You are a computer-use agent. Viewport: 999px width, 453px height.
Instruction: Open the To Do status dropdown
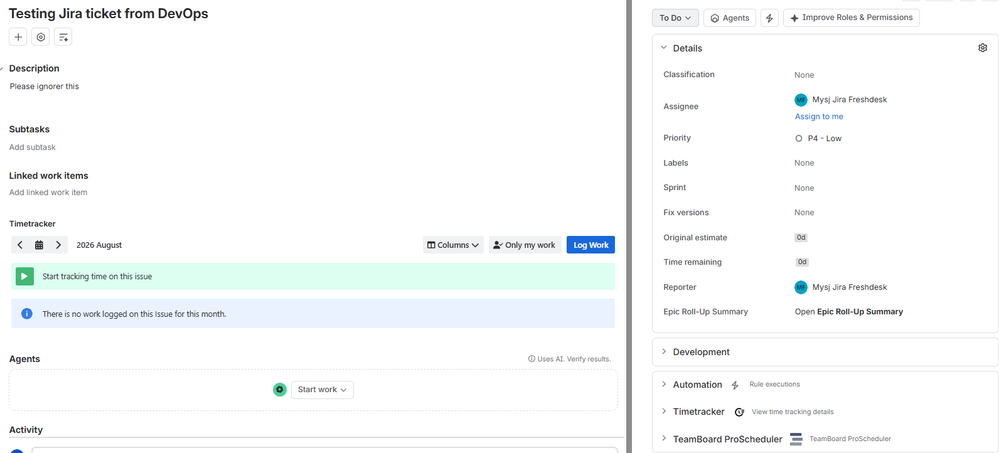[x=675, y=18]
